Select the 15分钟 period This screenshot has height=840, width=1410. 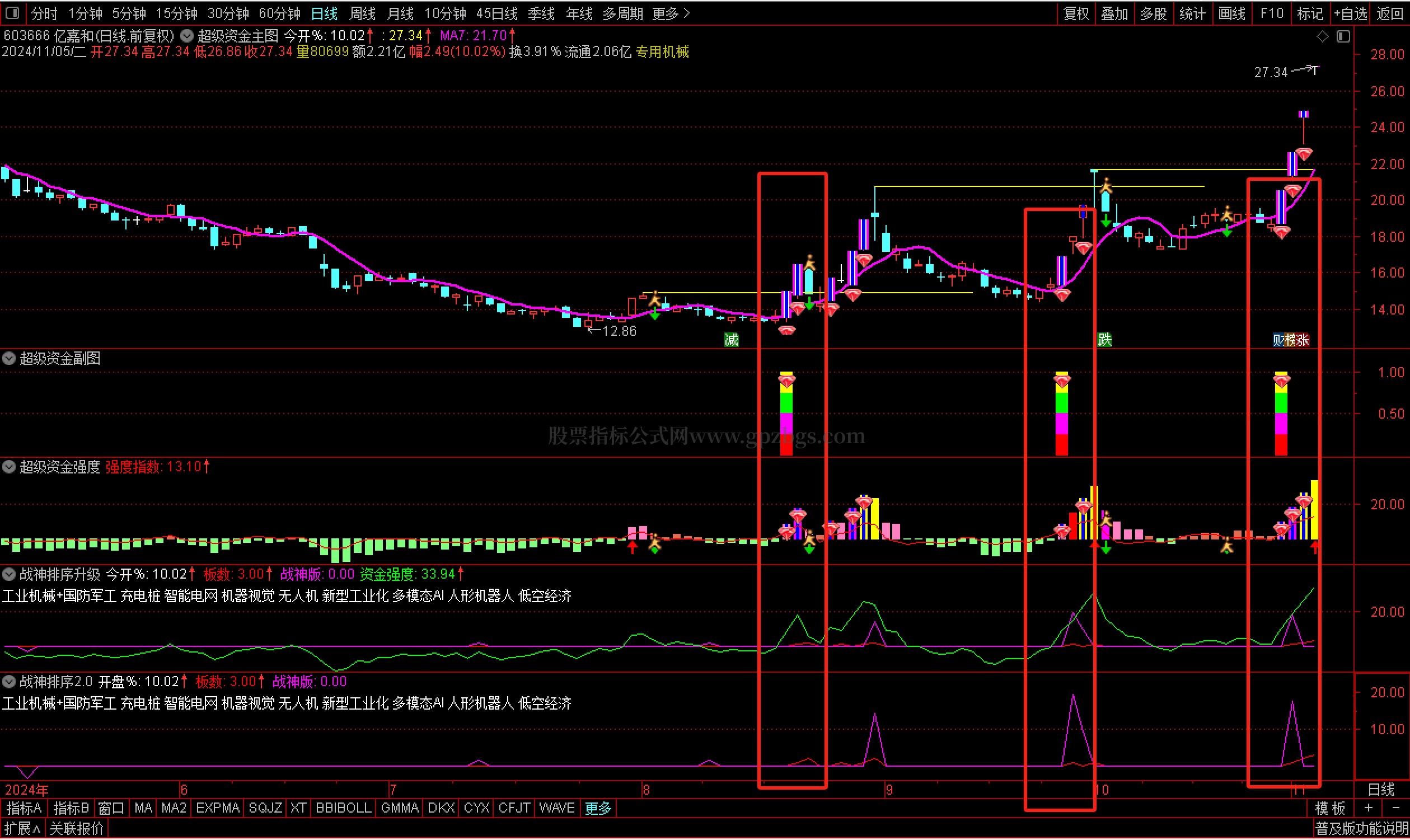[x=177, y=13]
